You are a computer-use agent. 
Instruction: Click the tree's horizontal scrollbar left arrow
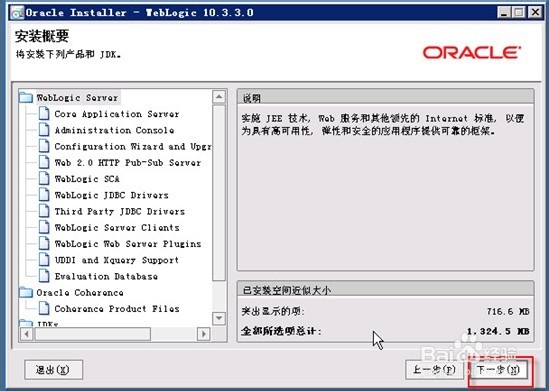point(27,334)
